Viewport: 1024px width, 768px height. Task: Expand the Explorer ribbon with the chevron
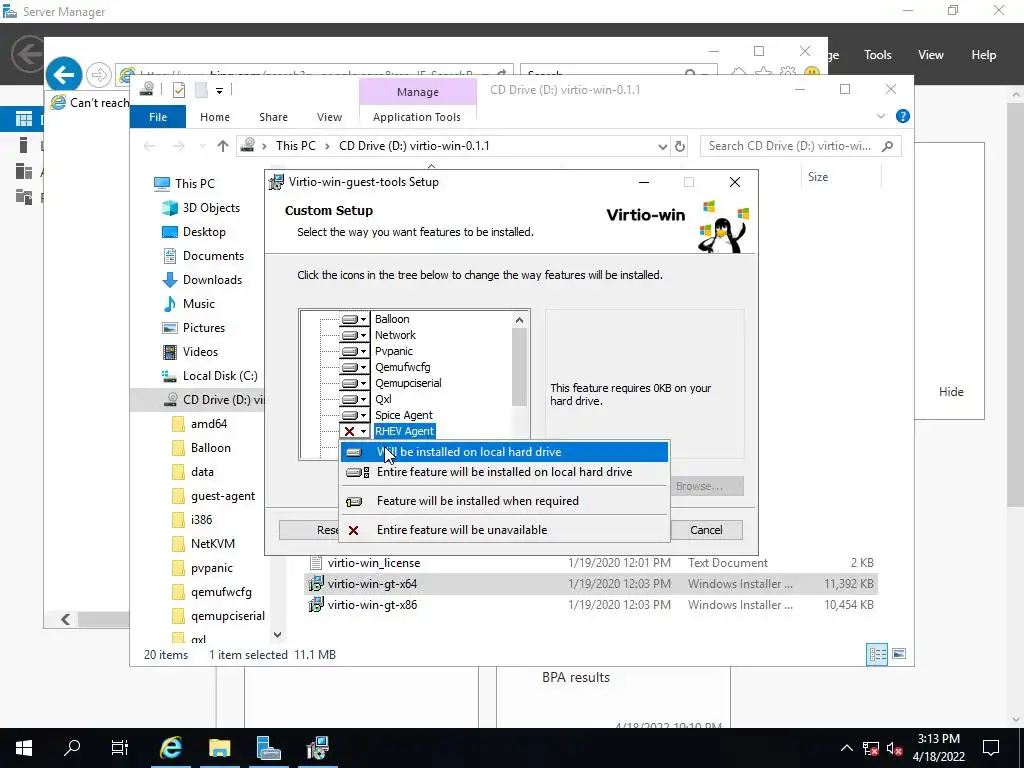coord(881,116)
